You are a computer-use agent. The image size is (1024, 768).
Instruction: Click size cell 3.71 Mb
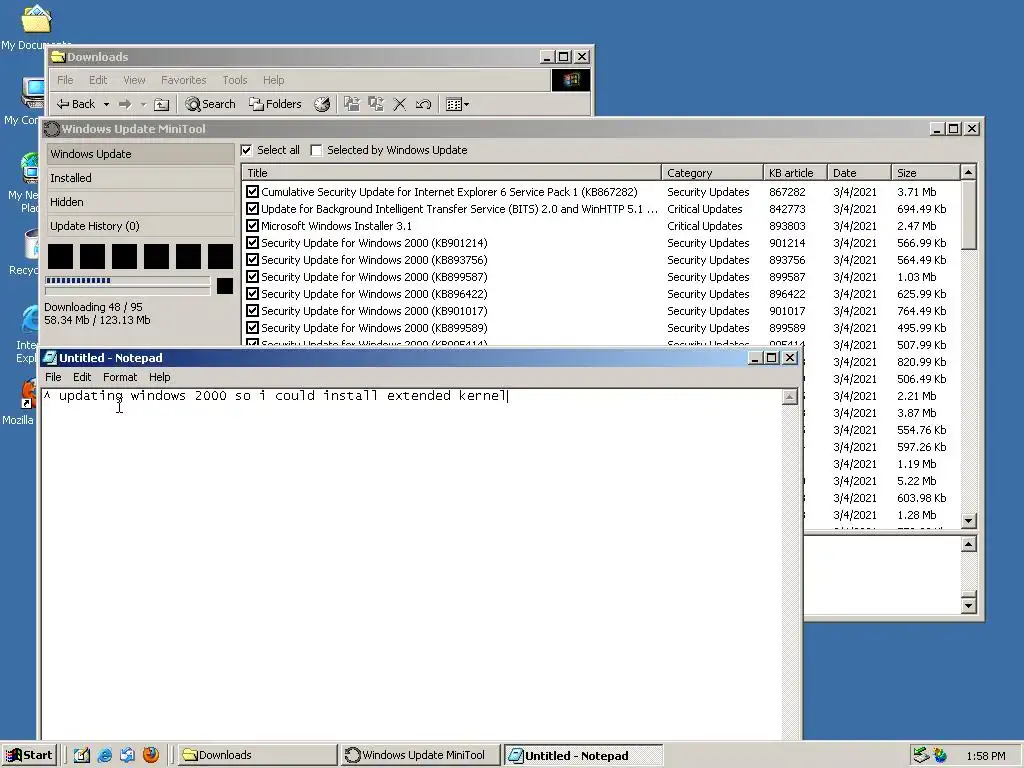[916, 192]
